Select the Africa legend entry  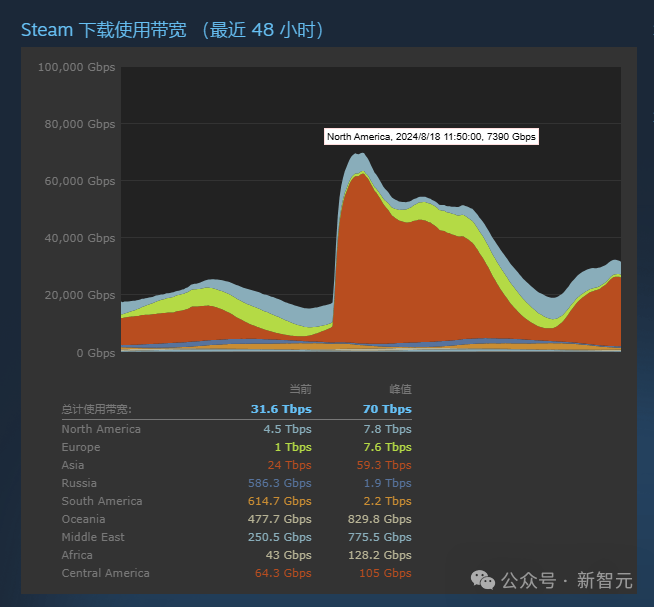[x=77, y=555]
